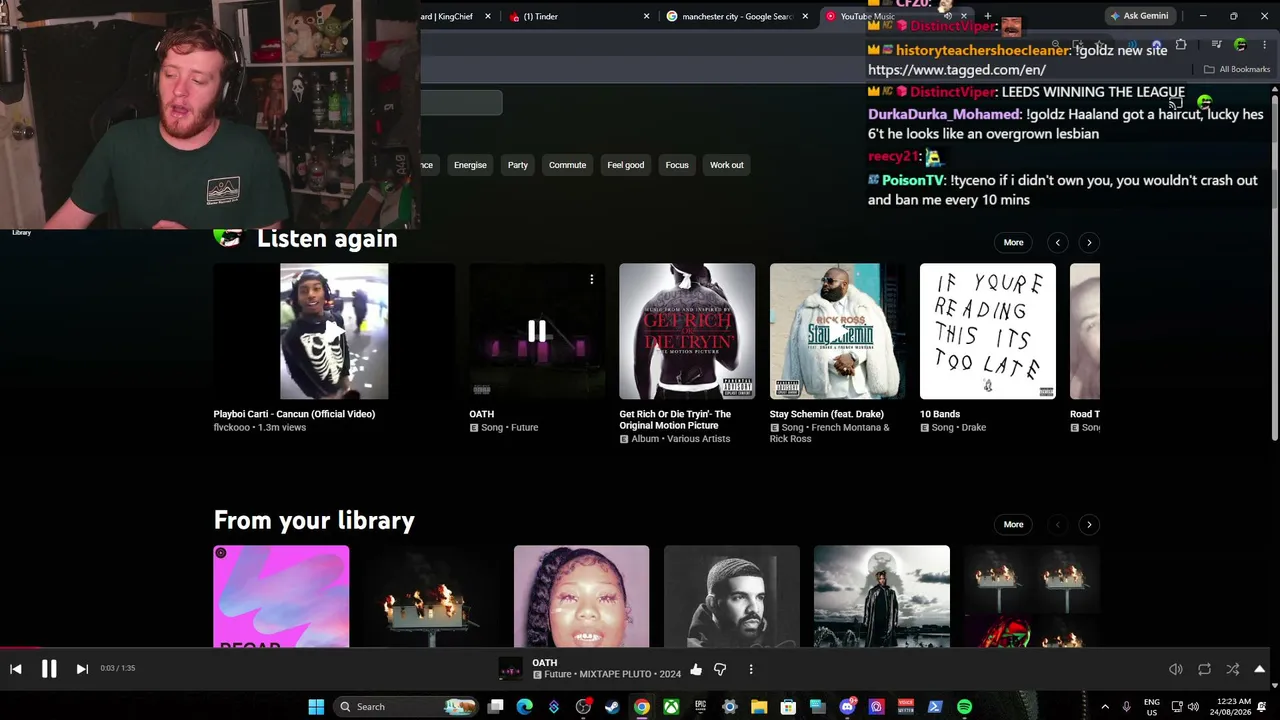Viewport: 1280px width, 720px height.
Task: Play the Stay Schemin cover thumbnail
Action: click(x=837, y=332)
